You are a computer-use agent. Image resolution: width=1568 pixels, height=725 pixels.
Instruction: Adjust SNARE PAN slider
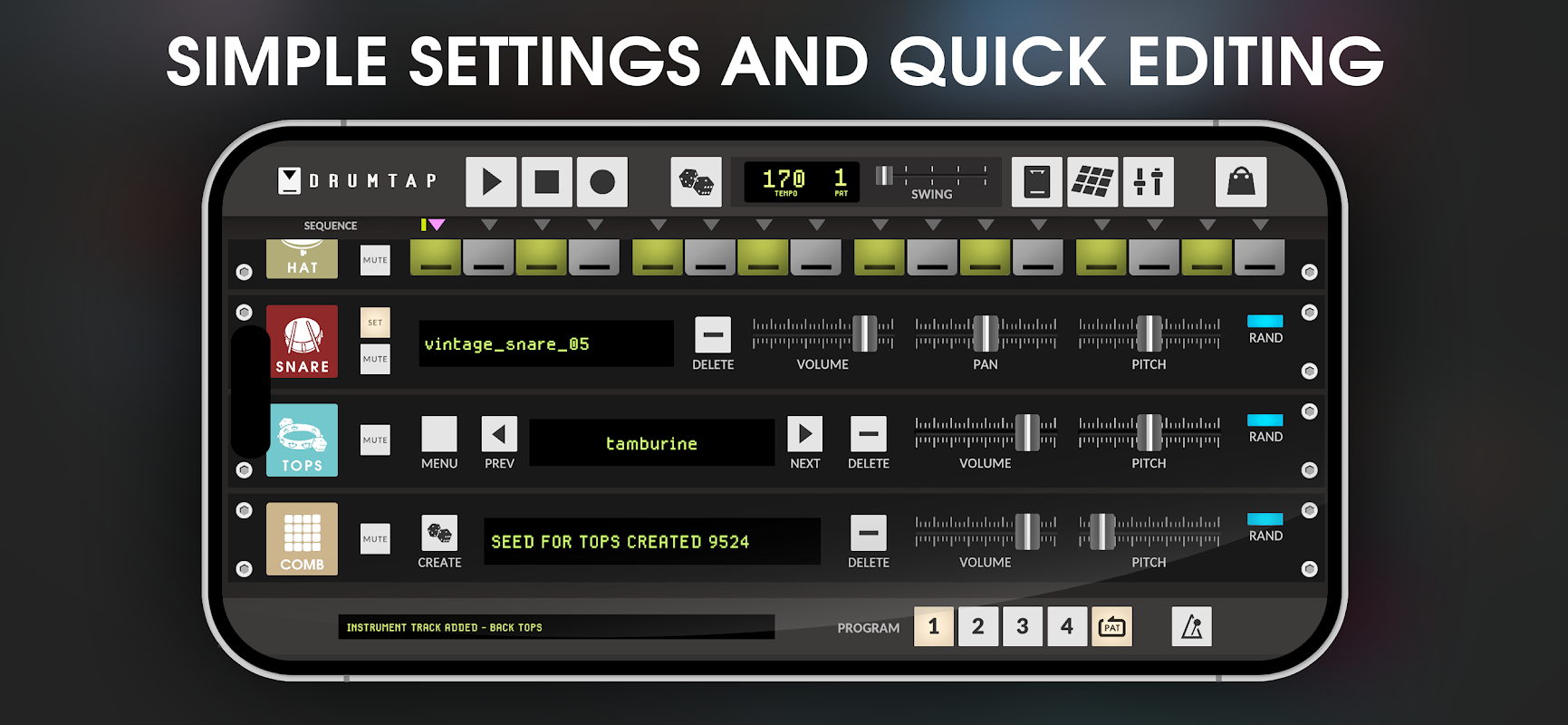[x=986, y=333]
